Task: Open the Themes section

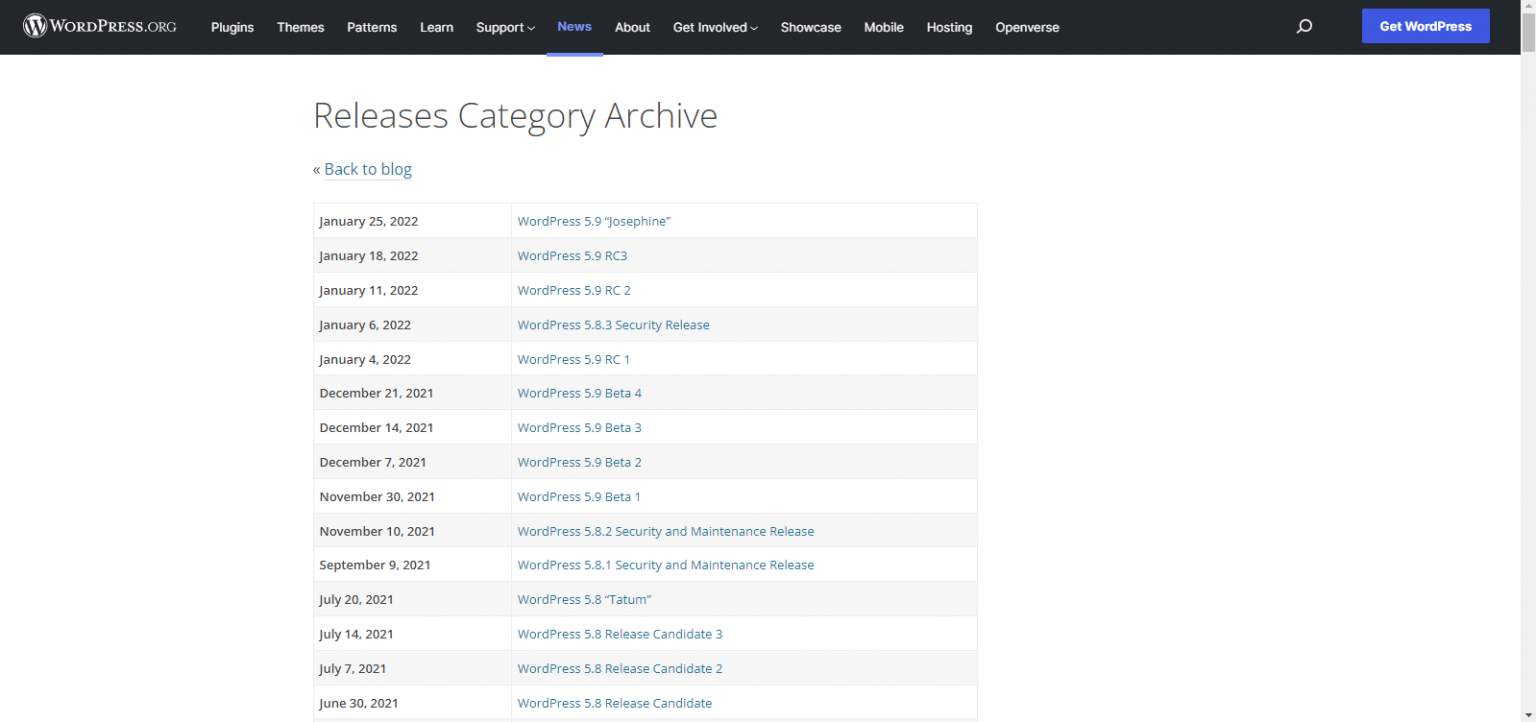Action: point(300,27)
